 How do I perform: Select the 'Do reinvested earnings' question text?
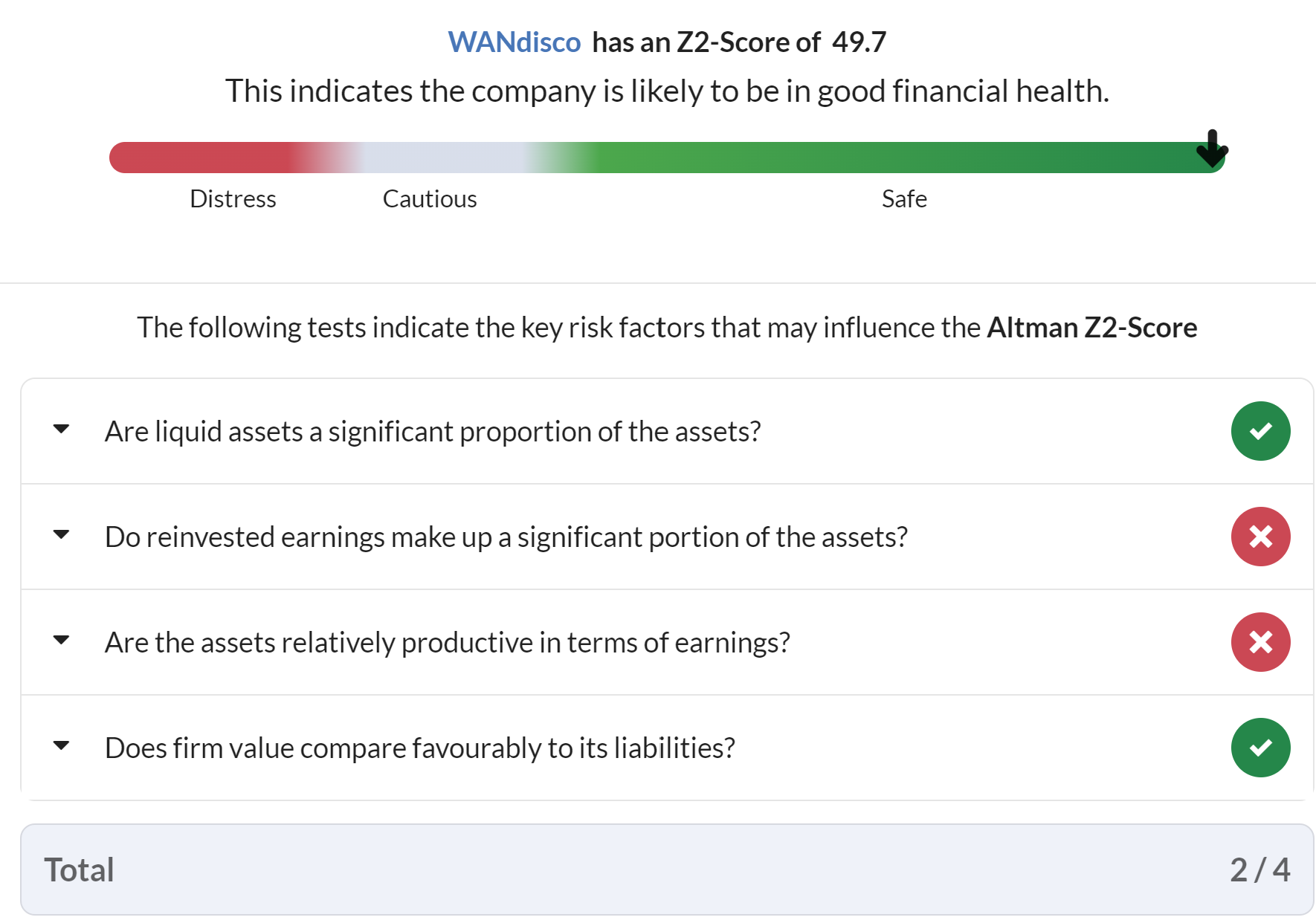point(506,537)
